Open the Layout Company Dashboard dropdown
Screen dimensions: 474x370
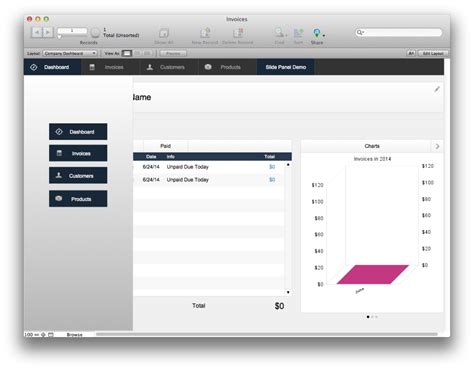(x=70, y=53)
